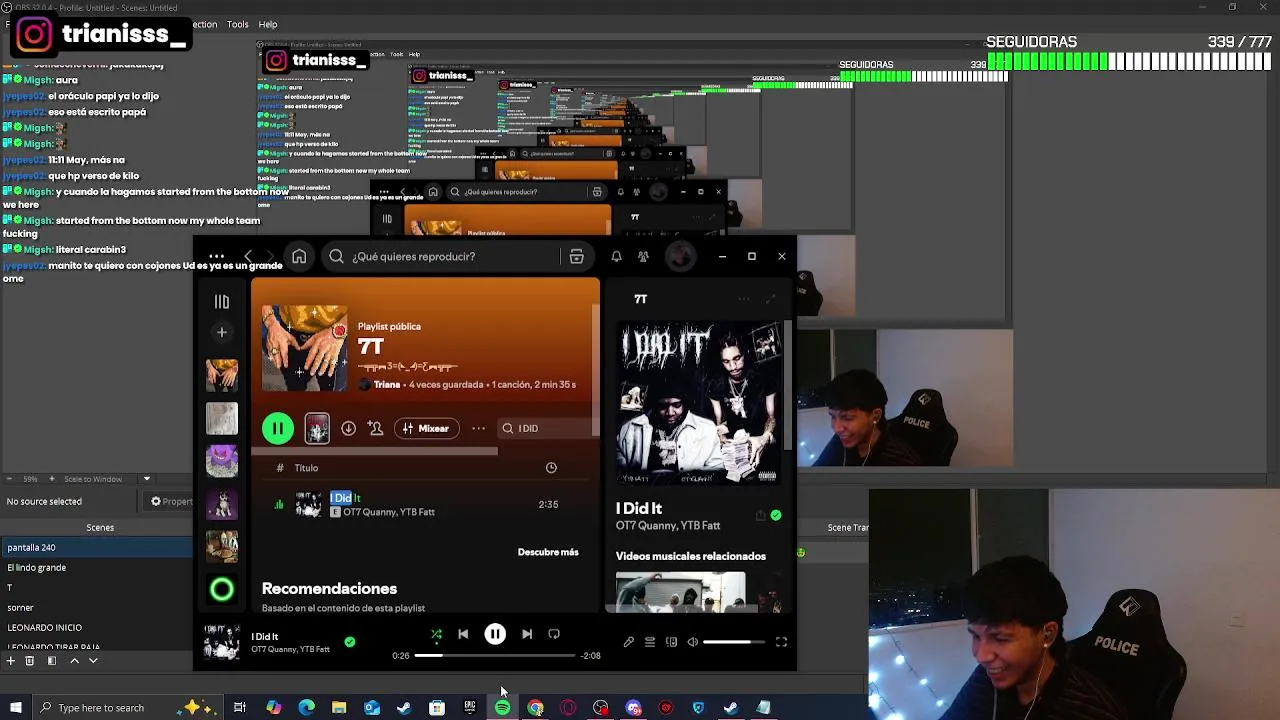Go back with Spotify's left arrow

tap(249, 257)
